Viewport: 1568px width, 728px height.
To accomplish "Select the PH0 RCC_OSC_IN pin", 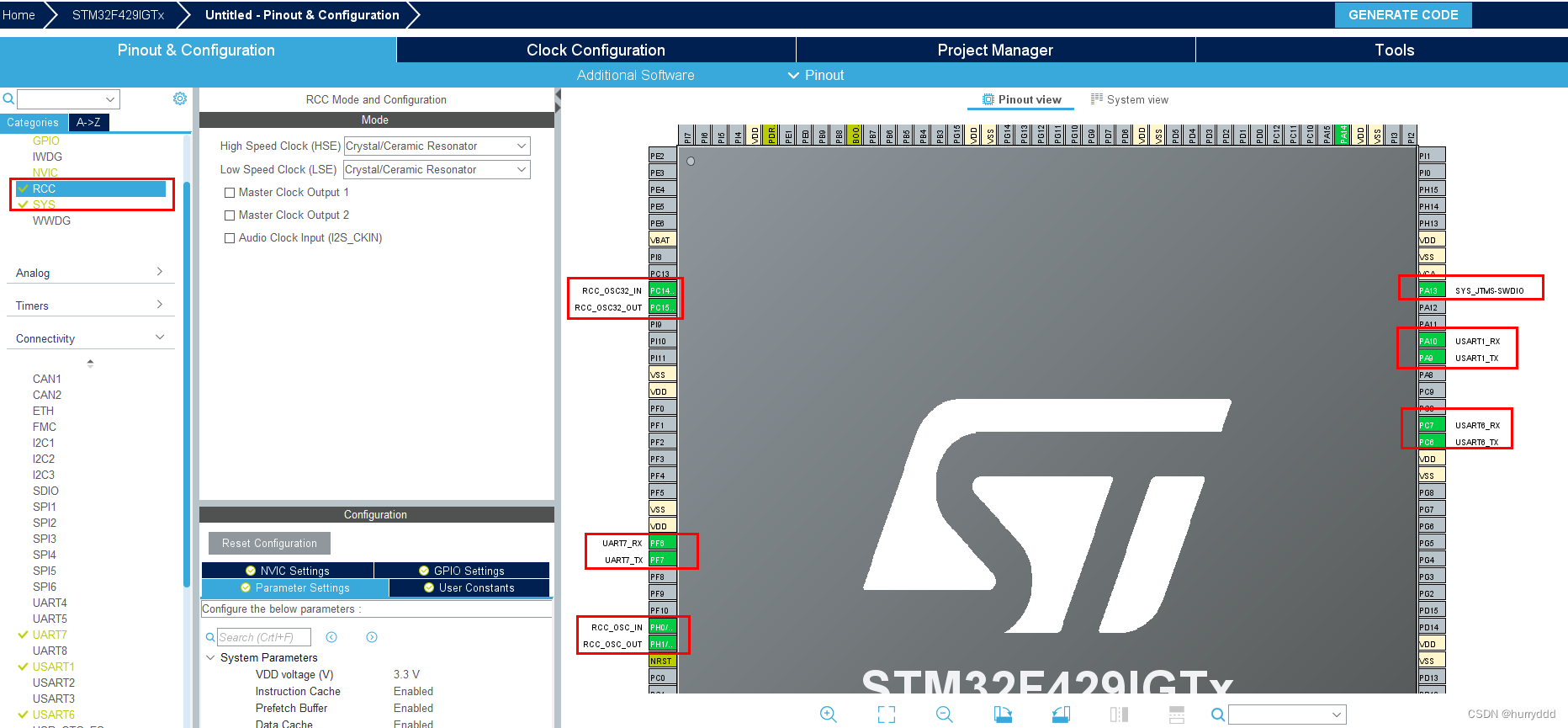I will [x=662, y=627].
